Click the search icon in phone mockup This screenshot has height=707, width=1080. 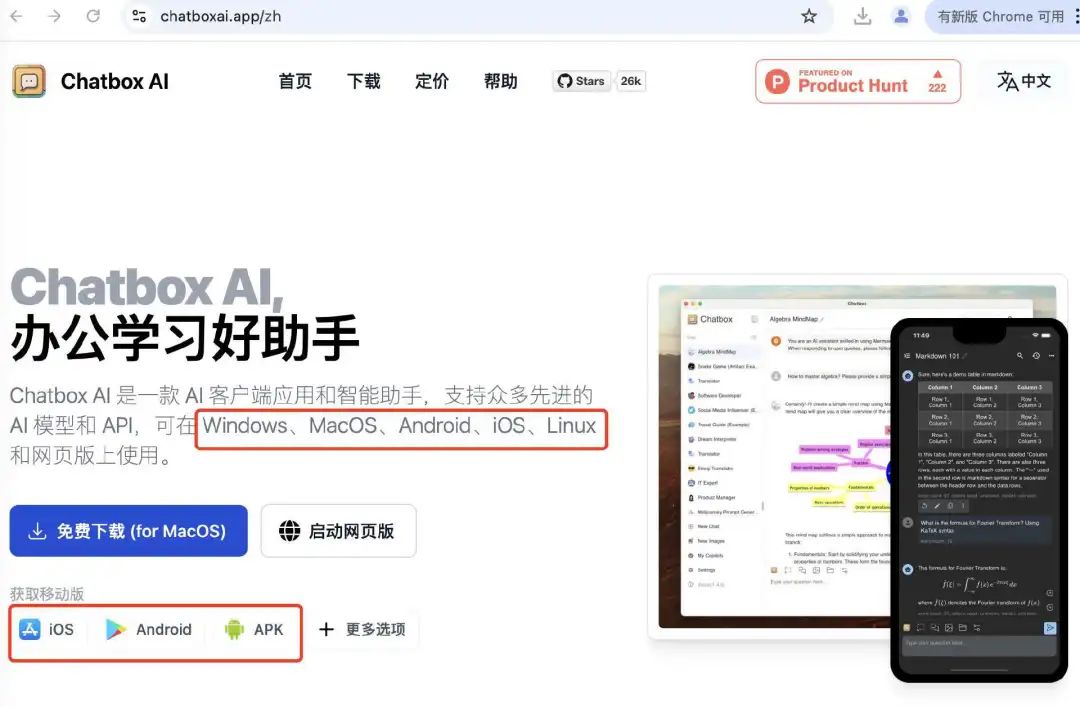pos(1019,356)
